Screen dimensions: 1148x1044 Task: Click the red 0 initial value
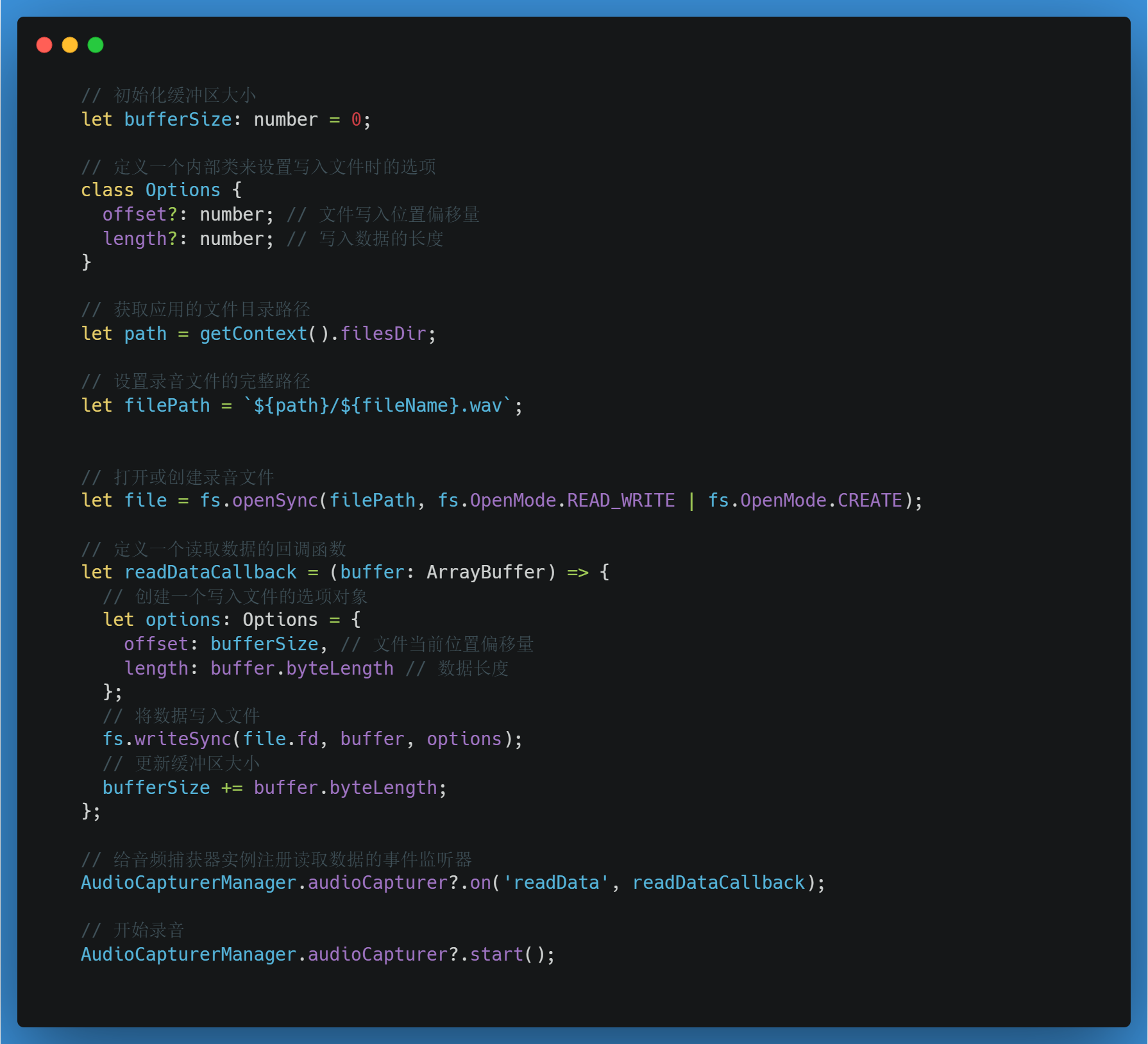click(356, 119)
